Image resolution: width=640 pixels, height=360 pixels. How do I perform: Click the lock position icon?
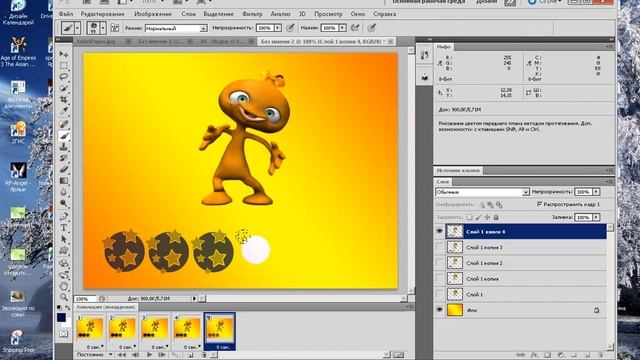(487, 217)
